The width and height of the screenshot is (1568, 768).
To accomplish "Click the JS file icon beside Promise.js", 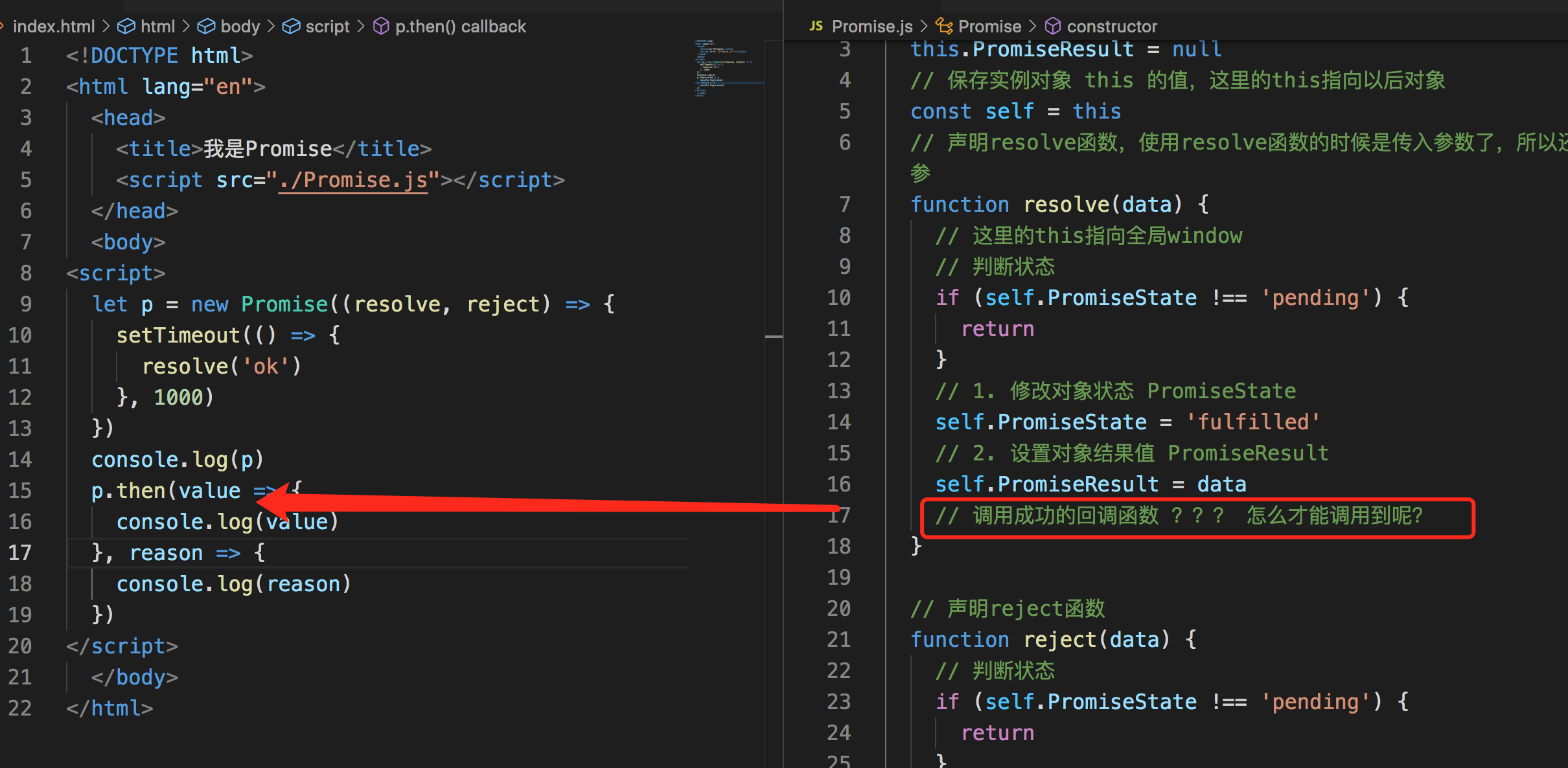I will coord(816,26).
